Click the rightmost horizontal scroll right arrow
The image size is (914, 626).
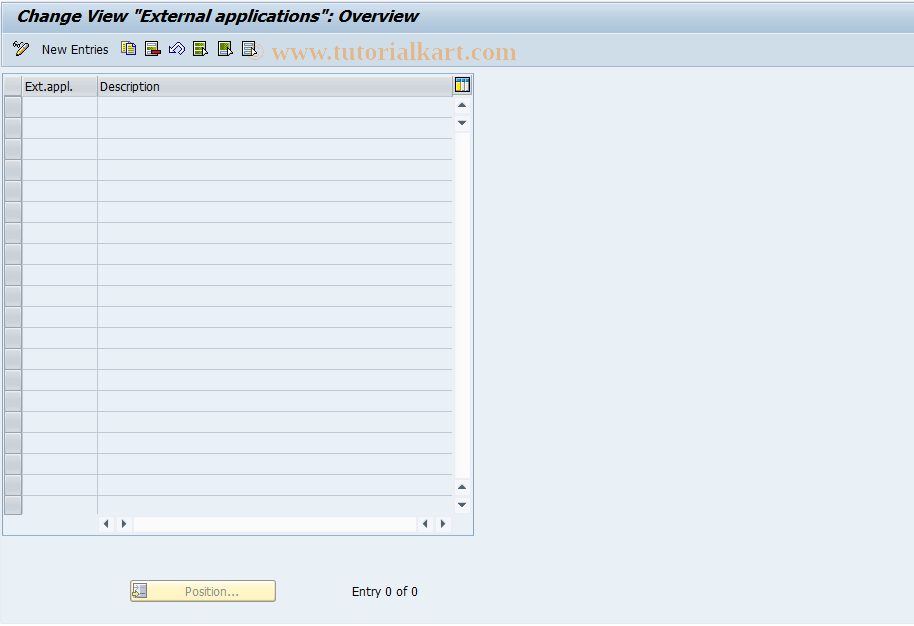click(443, 524)
